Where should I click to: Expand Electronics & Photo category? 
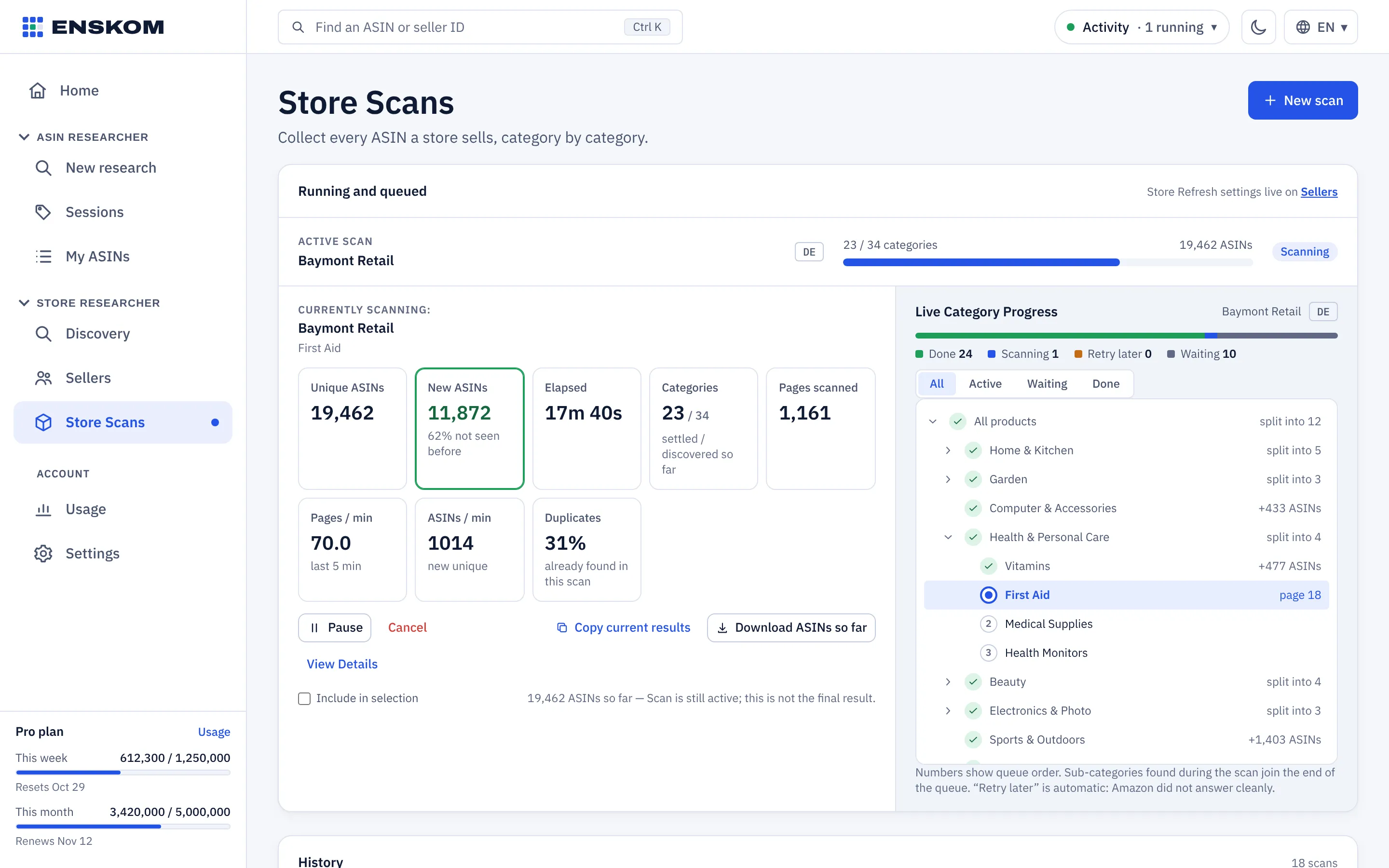click(x=948, y=711)
